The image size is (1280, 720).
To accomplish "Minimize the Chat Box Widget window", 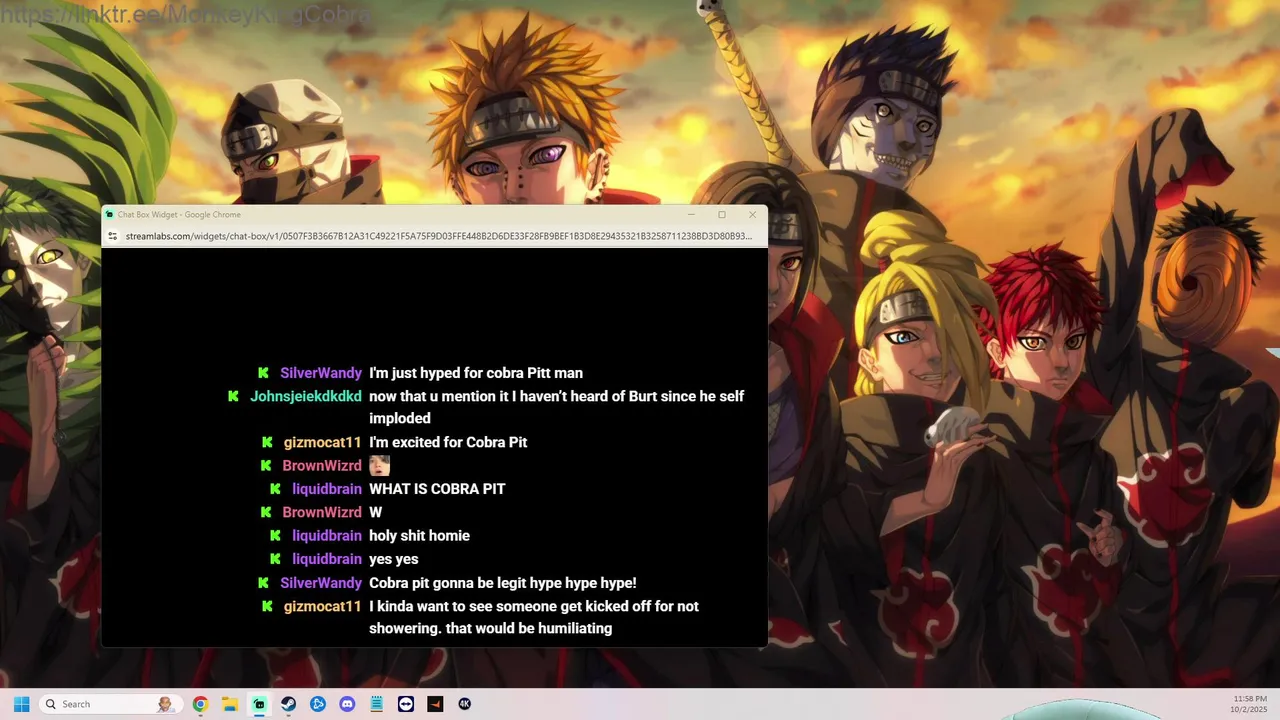I will 691,214.
